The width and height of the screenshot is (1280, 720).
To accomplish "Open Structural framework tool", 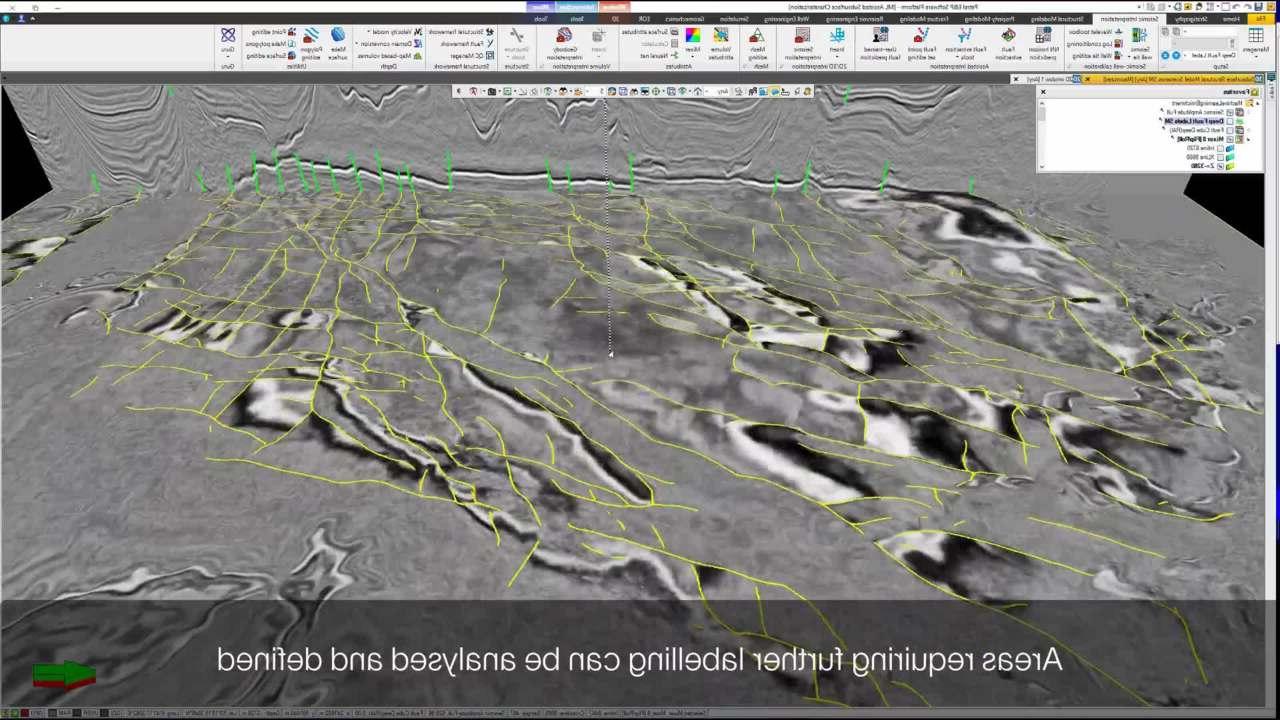I will coord(462,31).
